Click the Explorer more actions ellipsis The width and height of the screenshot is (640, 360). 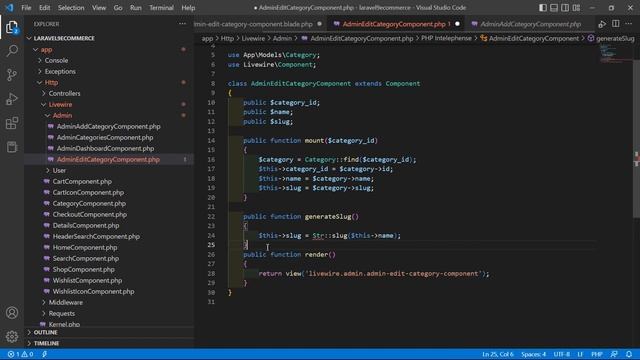pyautogui.click(x=182, y=24)
